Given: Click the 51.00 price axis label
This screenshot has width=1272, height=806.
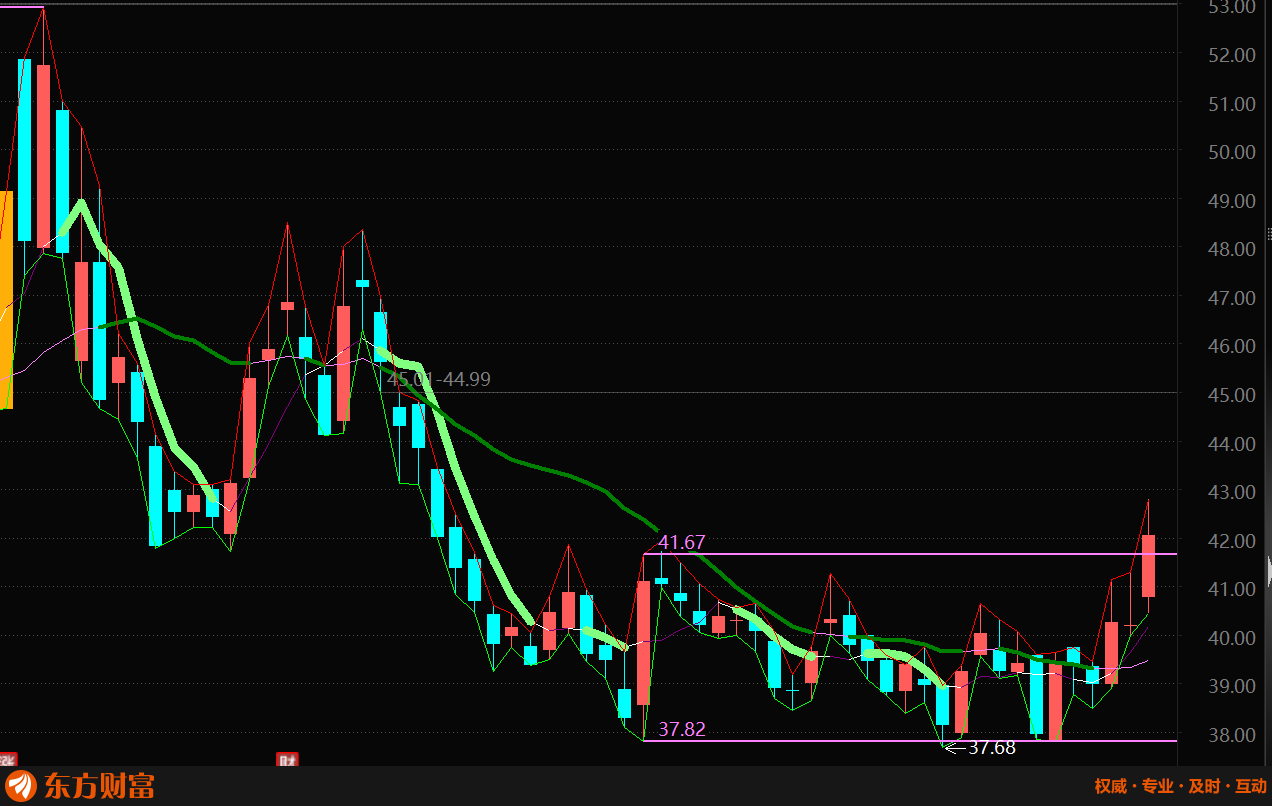Looking at the screenshot, I should coord(1232,104).
